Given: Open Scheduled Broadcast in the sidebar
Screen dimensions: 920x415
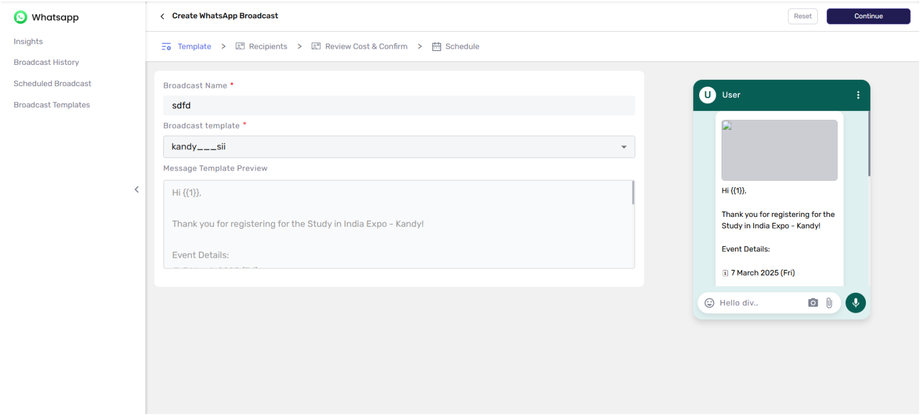Looking at the screenshot, I should (52, 83).
